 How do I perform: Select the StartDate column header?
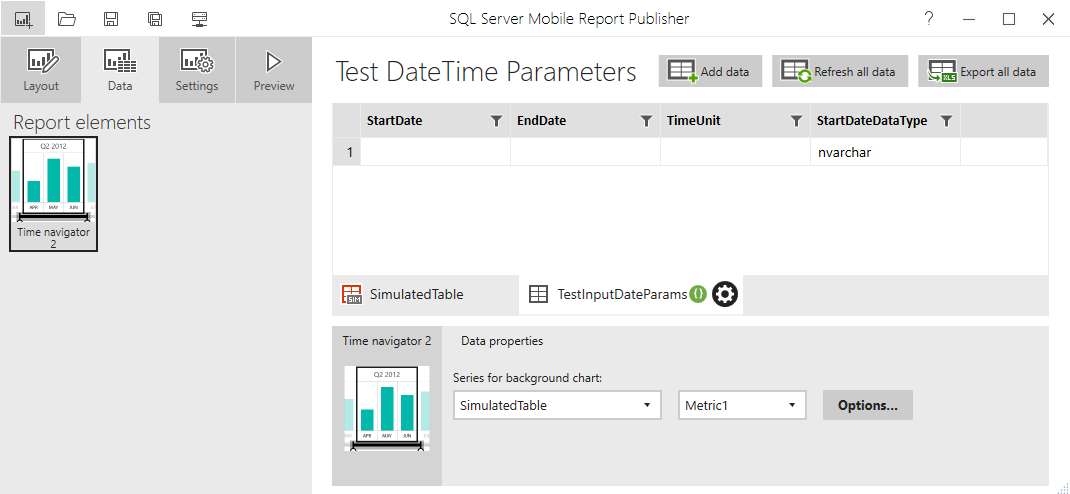point(435,121)
